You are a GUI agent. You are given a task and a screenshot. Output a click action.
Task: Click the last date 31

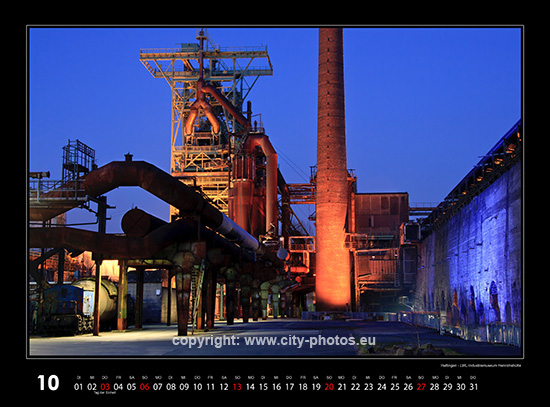pos(474,387)
